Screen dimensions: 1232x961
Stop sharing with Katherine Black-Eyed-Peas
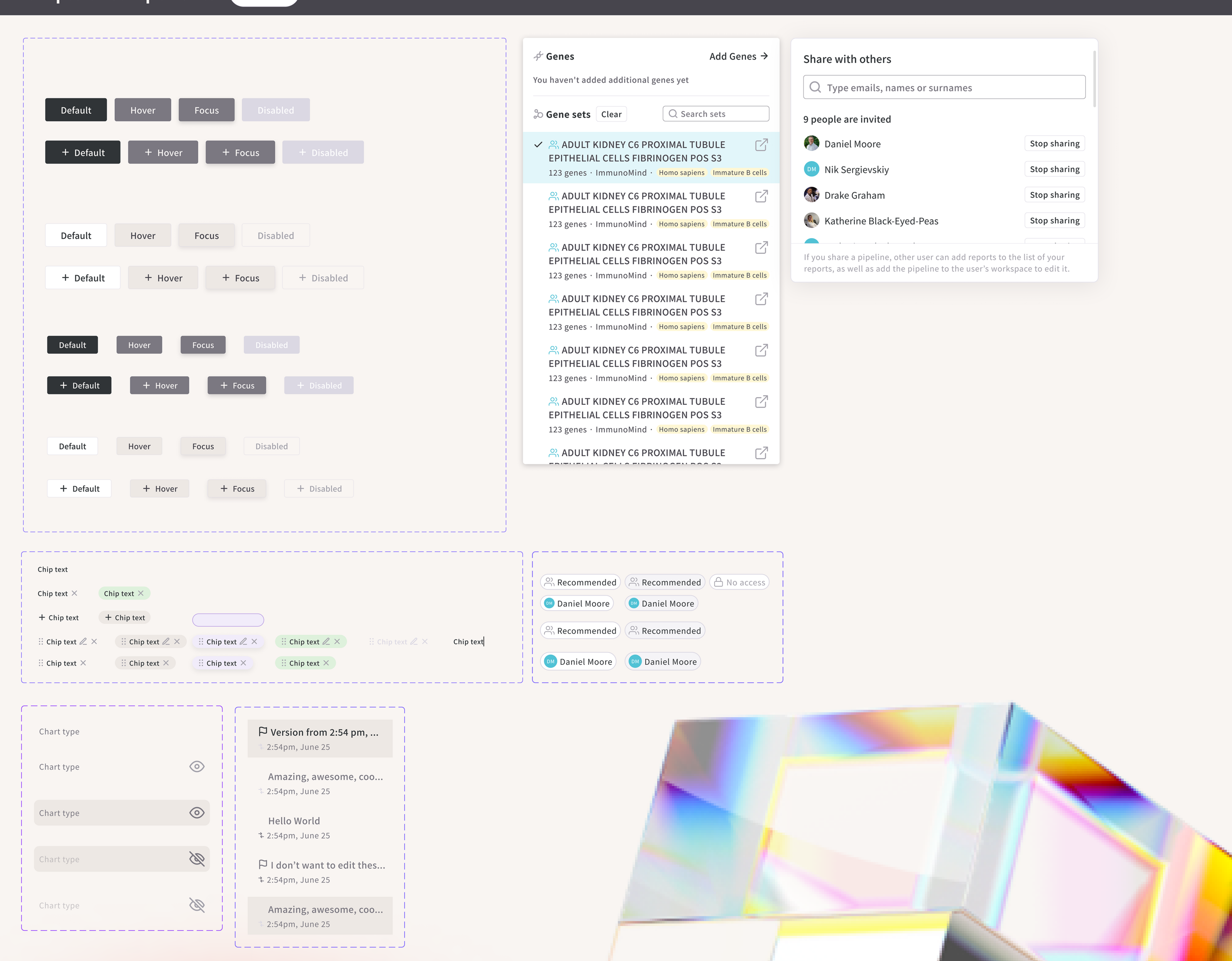click(1054, 221)
